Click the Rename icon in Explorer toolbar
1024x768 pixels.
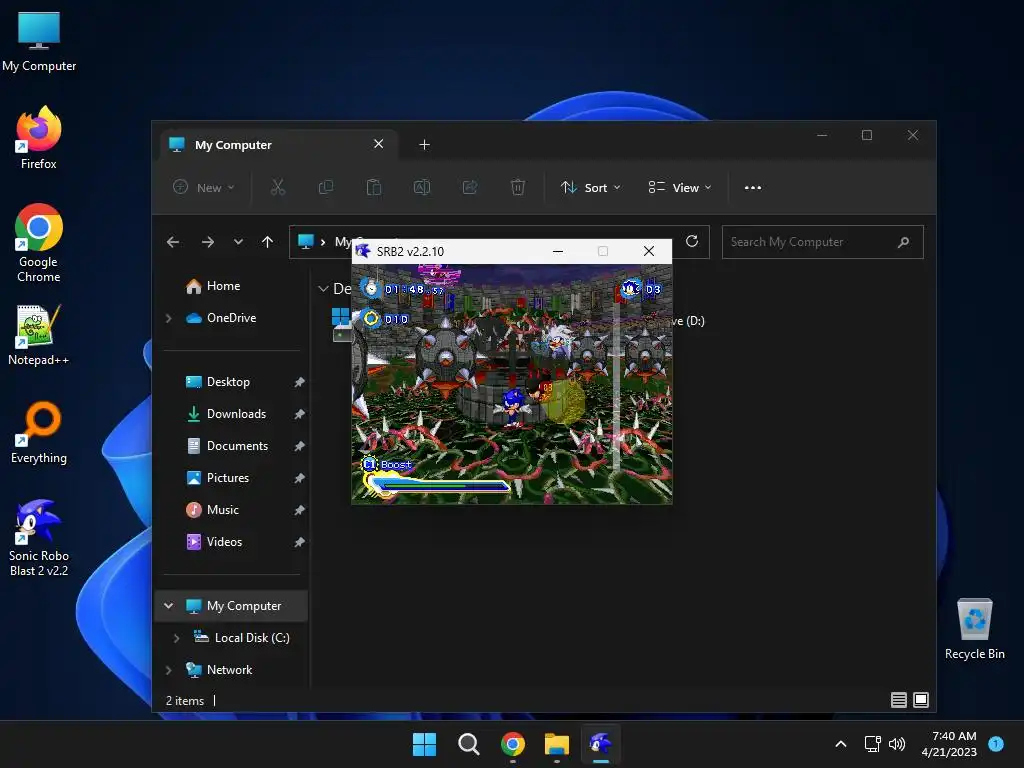point(421,187)
